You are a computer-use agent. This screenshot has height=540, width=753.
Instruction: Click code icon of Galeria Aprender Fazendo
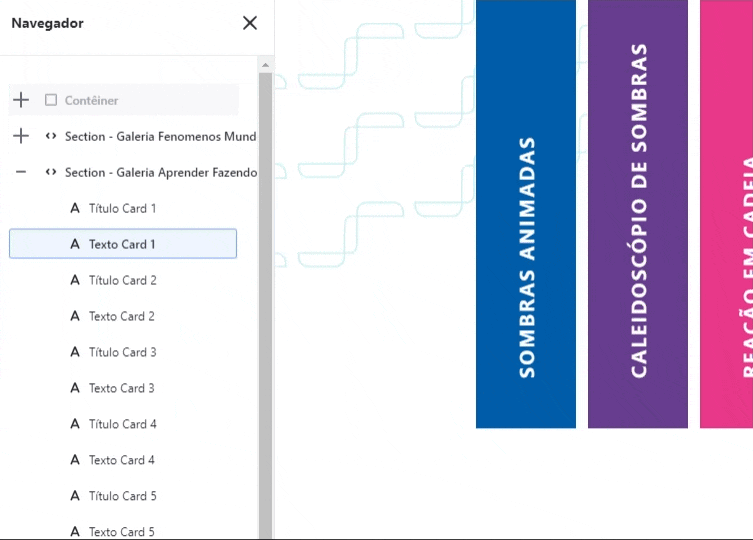click(51, 172)
